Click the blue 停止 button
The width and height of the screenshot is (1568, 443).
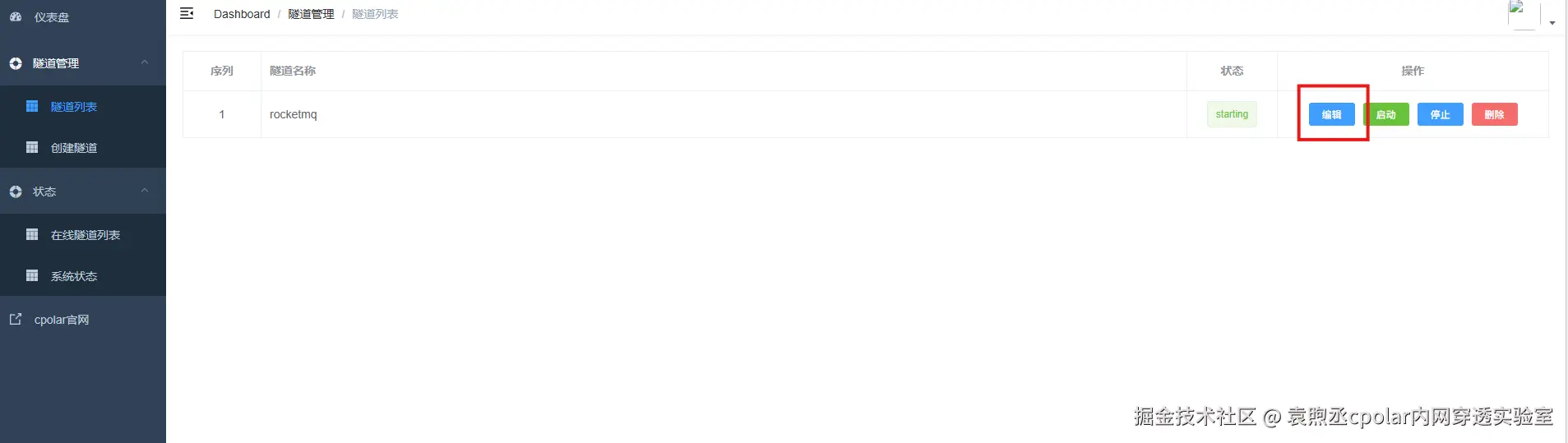(x=1440, y=114)
